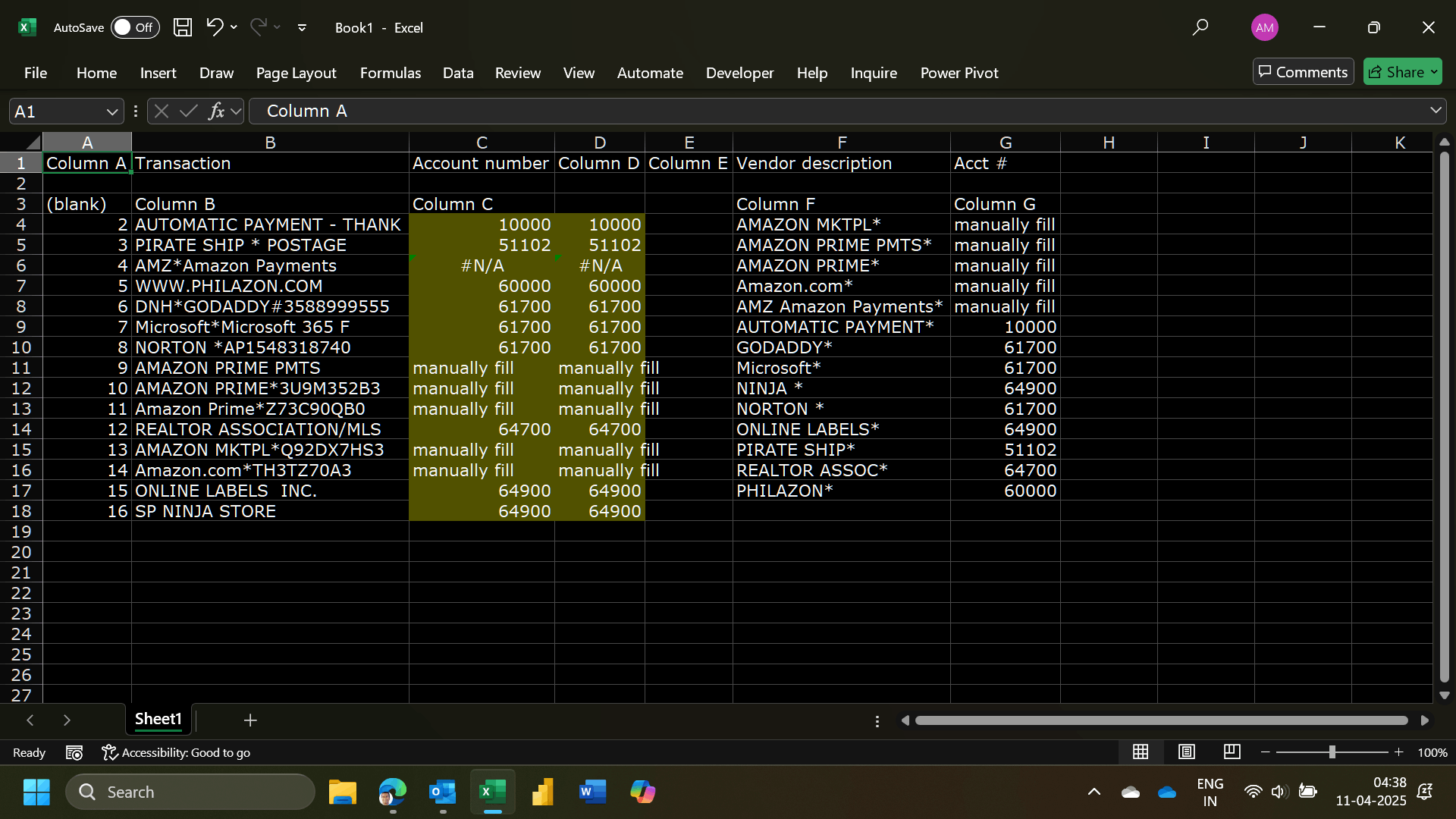This screenshot has width=1456, height=819.
Task: Open the Page Layout tab
Action: click(296, 73)
